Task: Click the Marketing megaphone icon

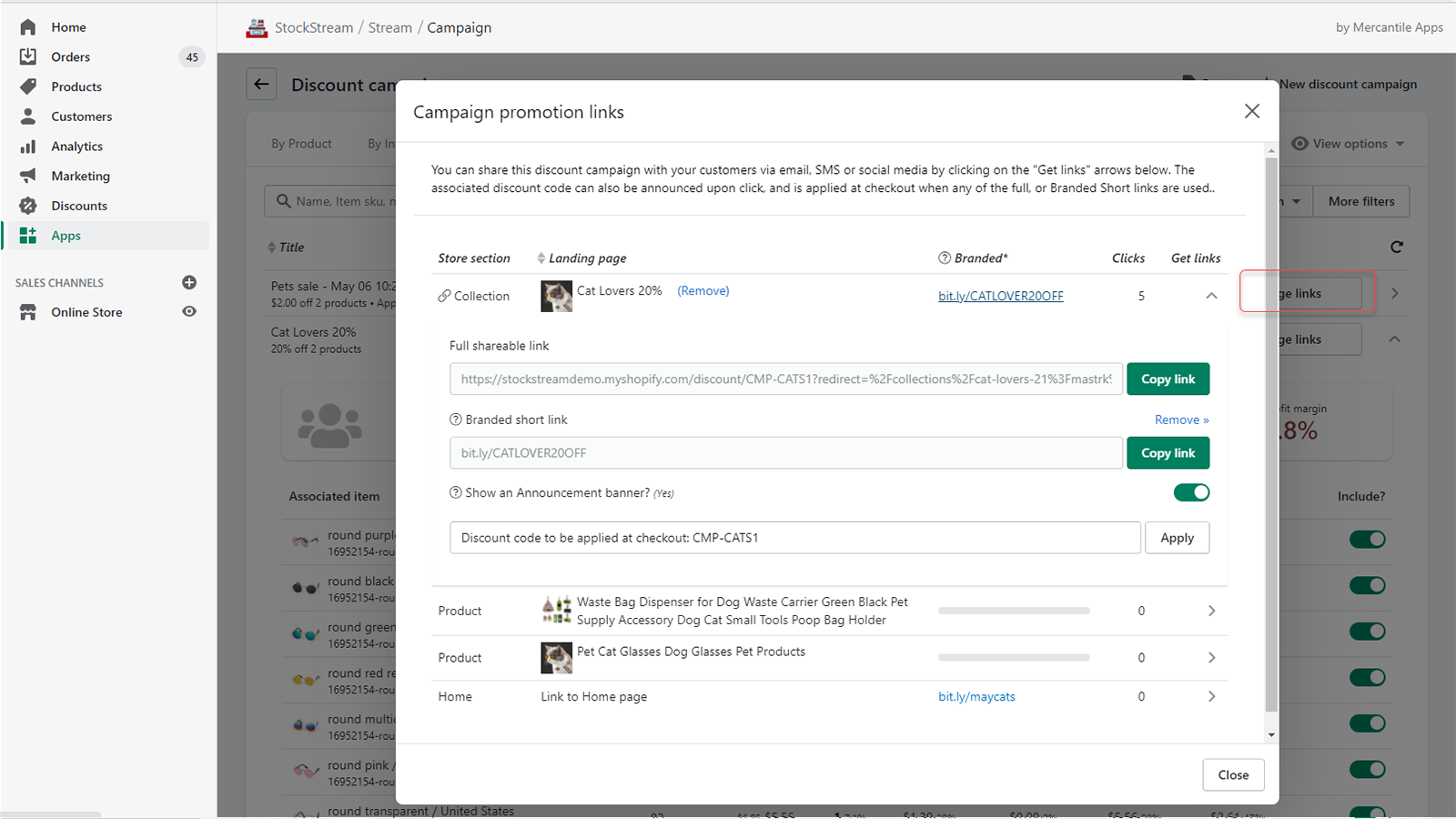Action: click(x=28, y=176)
